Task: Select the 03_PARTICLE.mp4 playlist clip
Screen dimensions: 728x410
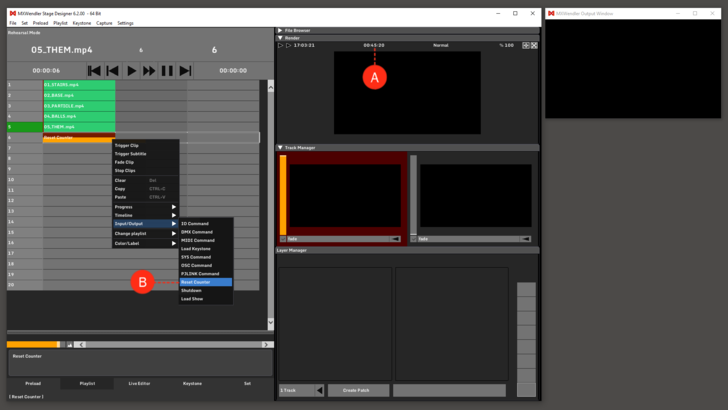Action: [x=79, y=106]
